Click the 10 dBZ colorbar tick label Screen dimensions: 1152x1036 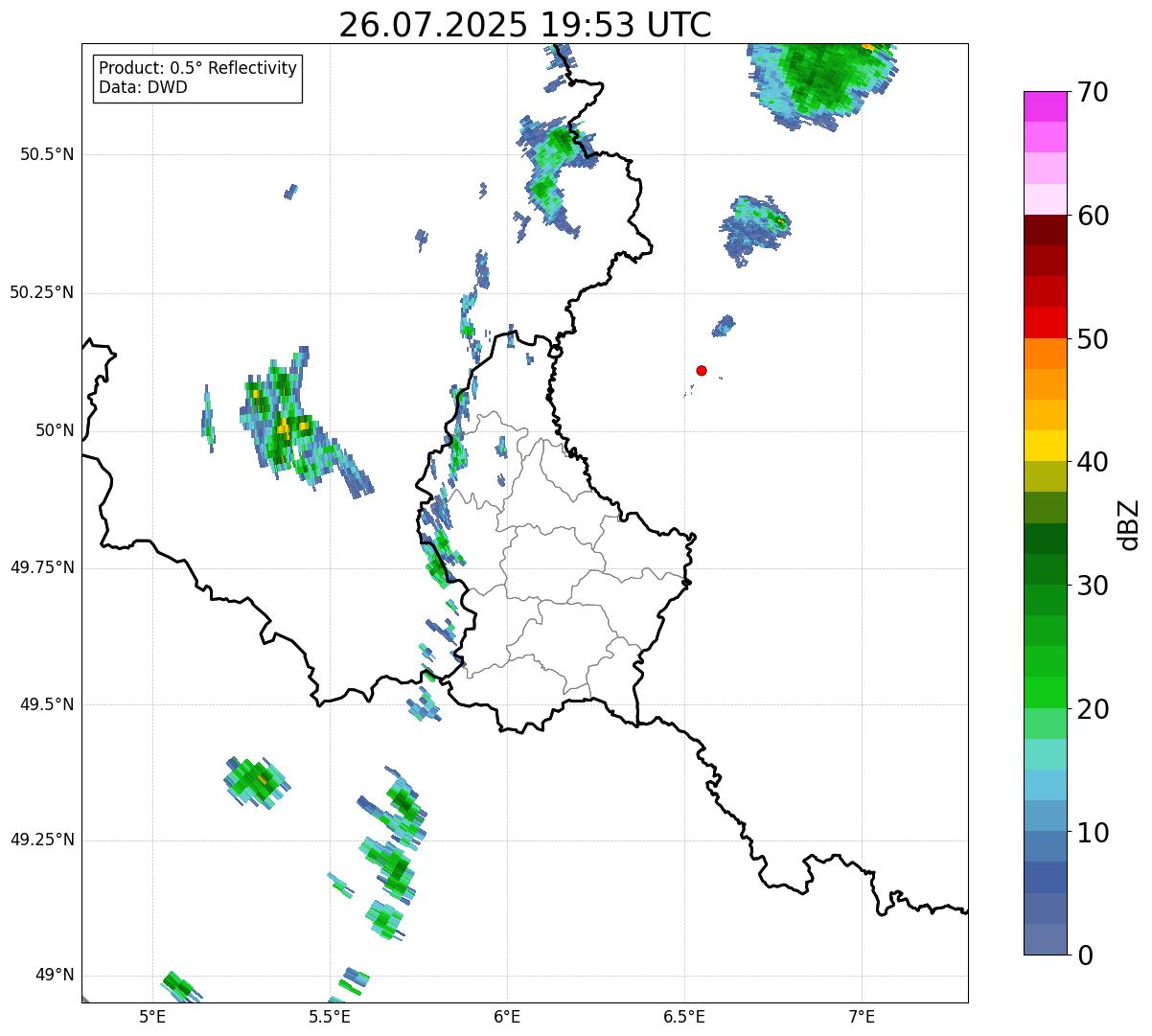[1092, 832]
